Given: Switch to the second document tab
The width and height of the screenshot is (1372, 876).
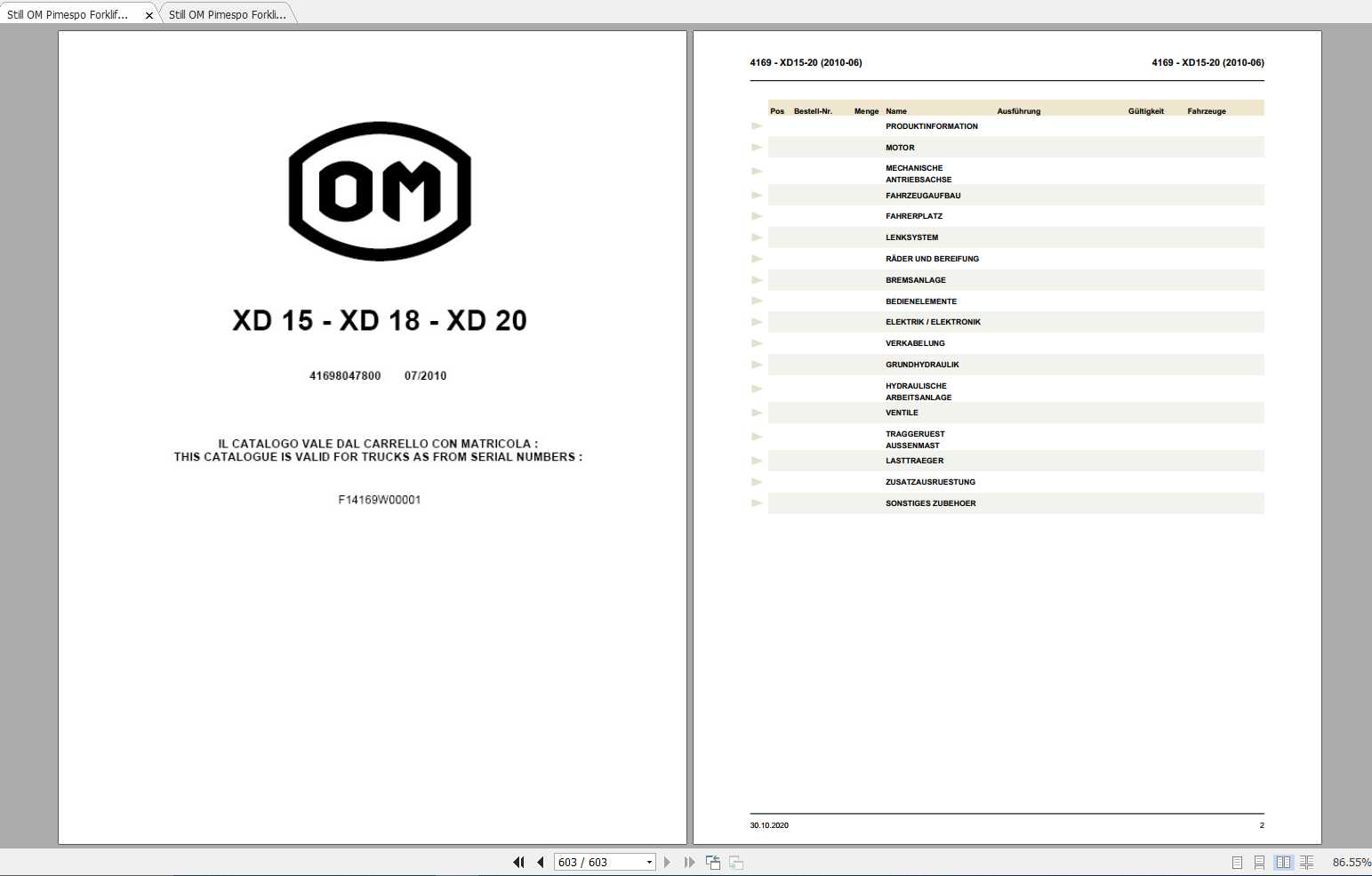Looking at the screenshot, I should (227, 13).
